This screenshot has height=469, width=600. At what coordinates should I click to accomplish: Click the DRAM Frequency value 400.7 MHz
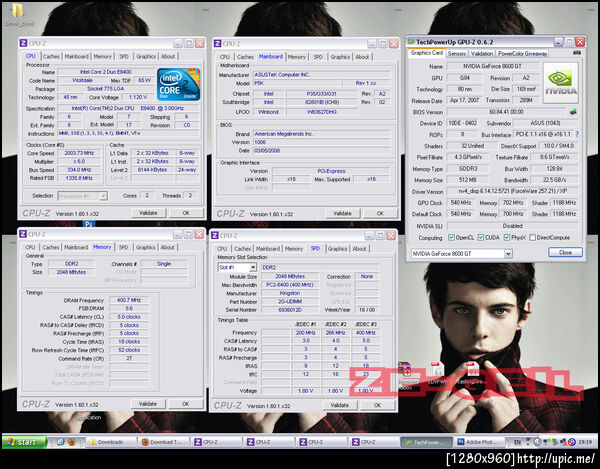pos(129,300)
